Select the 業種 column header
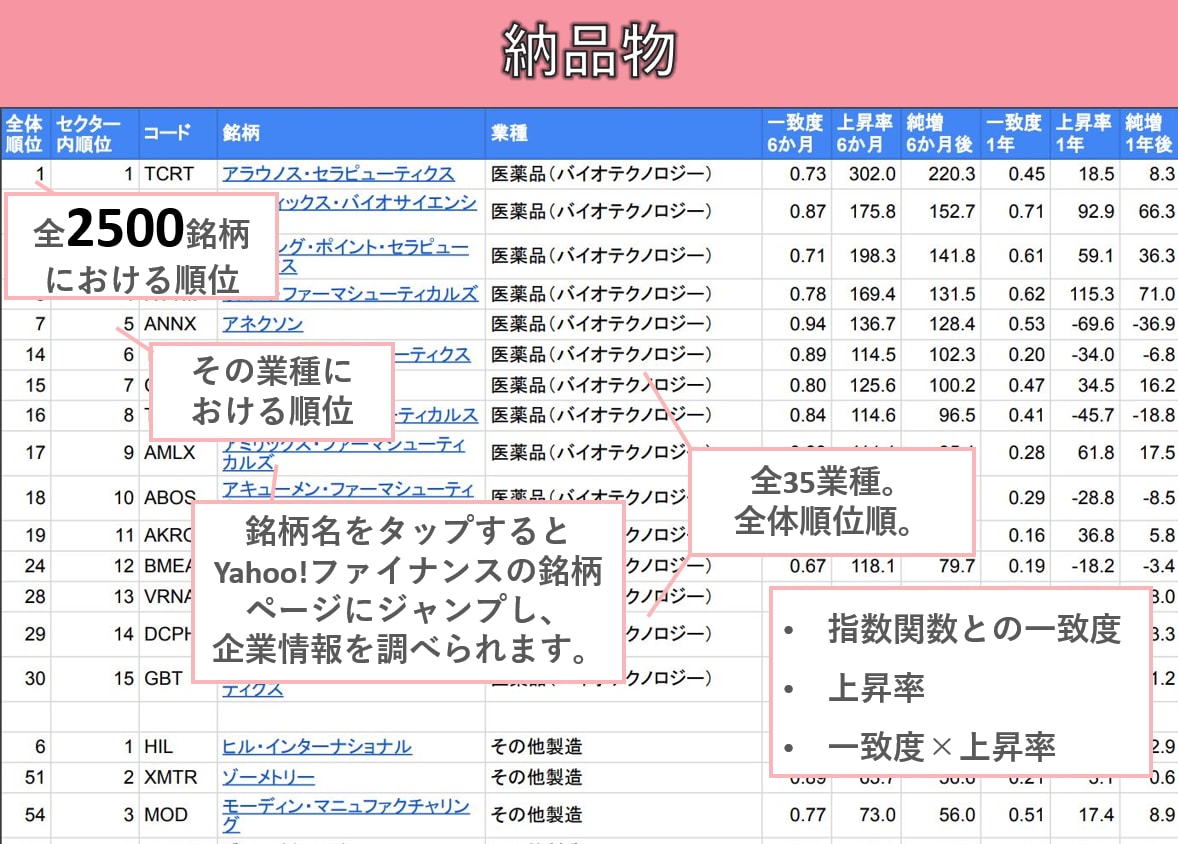The image size is (1178, 844). pyautogui.click(x=624, y=133)
